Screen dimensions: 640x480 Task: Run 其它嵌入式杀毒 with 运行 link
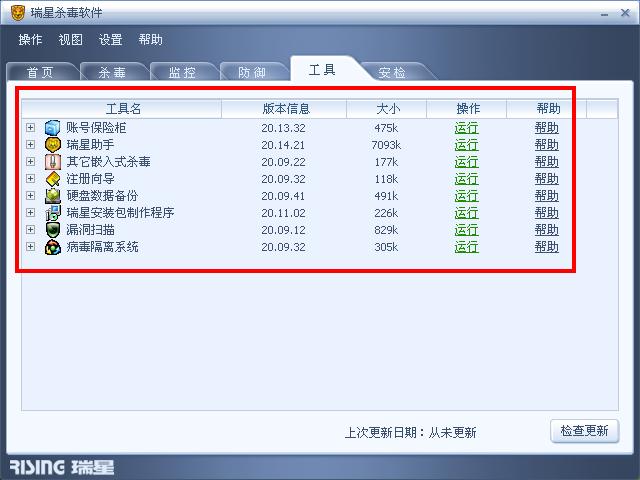click(466, 162)
